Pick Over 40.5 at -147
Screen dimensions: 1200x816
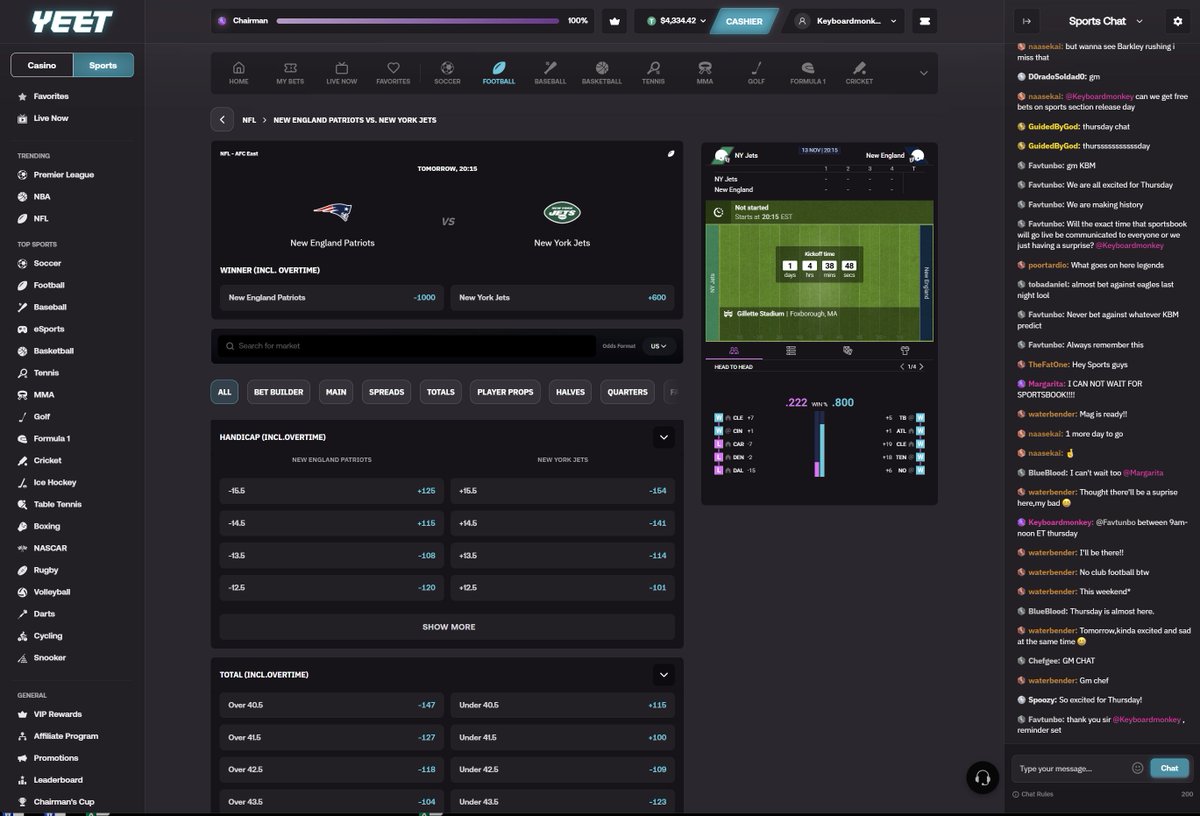332,705
